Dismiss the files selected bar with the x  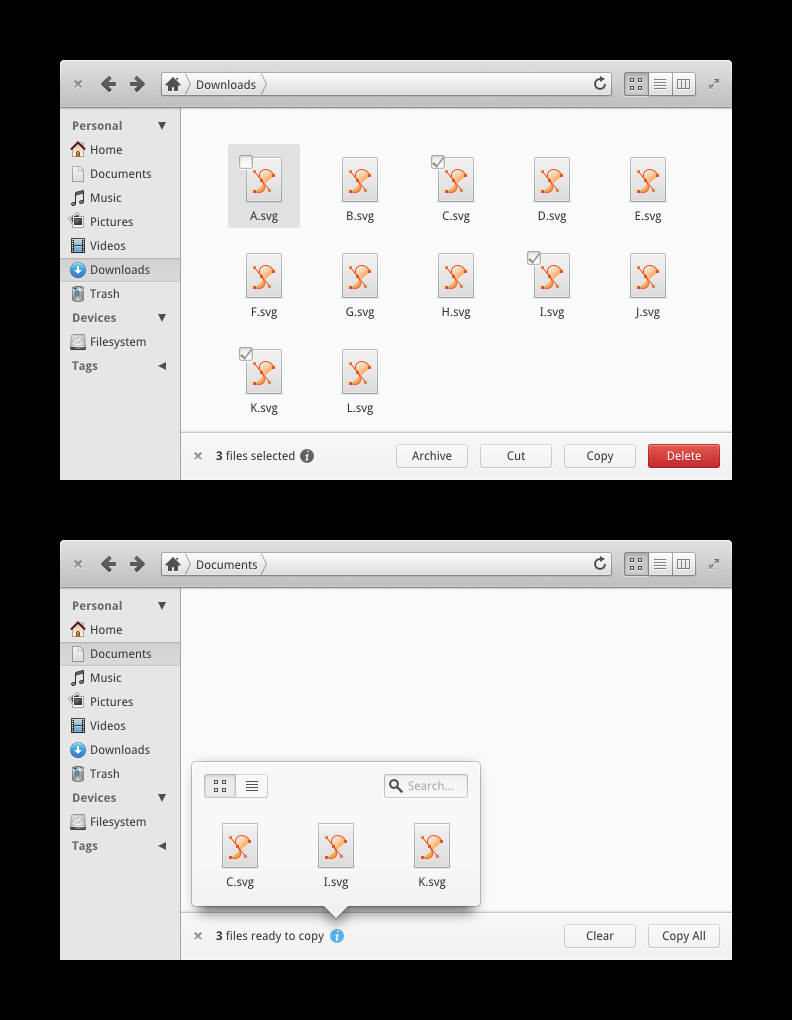pos(198,456)
